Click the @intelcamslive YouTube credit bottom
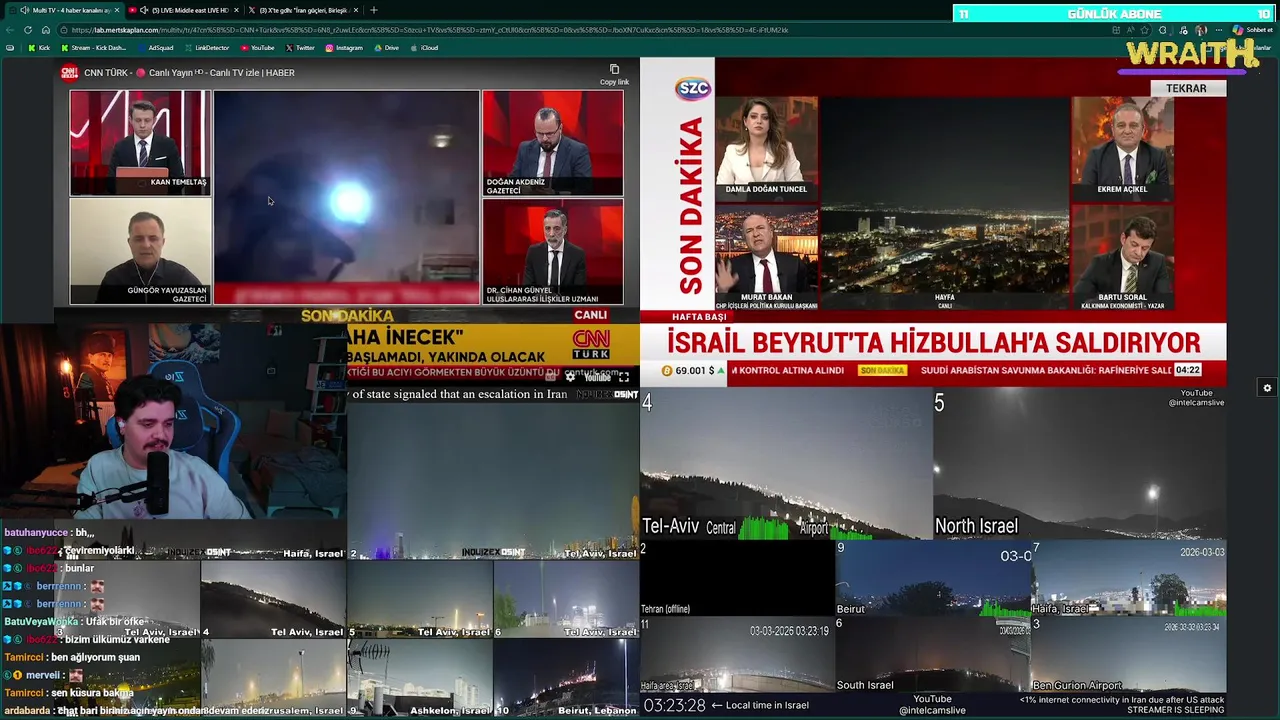Screen dimensions: 1280x720 (x=932, y=711)
